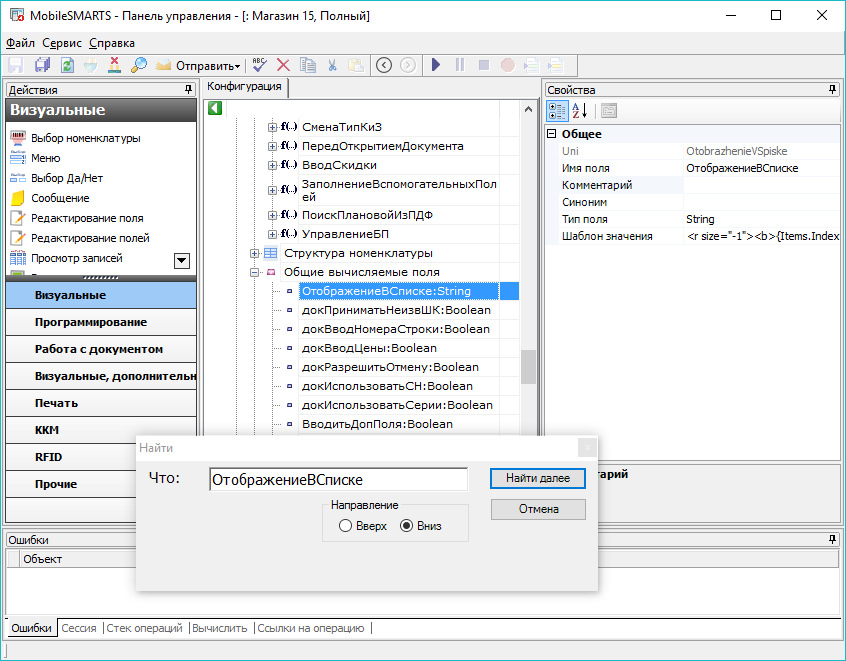Image resolution: width=846 pixels, height=661 pixels.
Task: Click the connect plug toolbar icon
Action: coord(91,65)
